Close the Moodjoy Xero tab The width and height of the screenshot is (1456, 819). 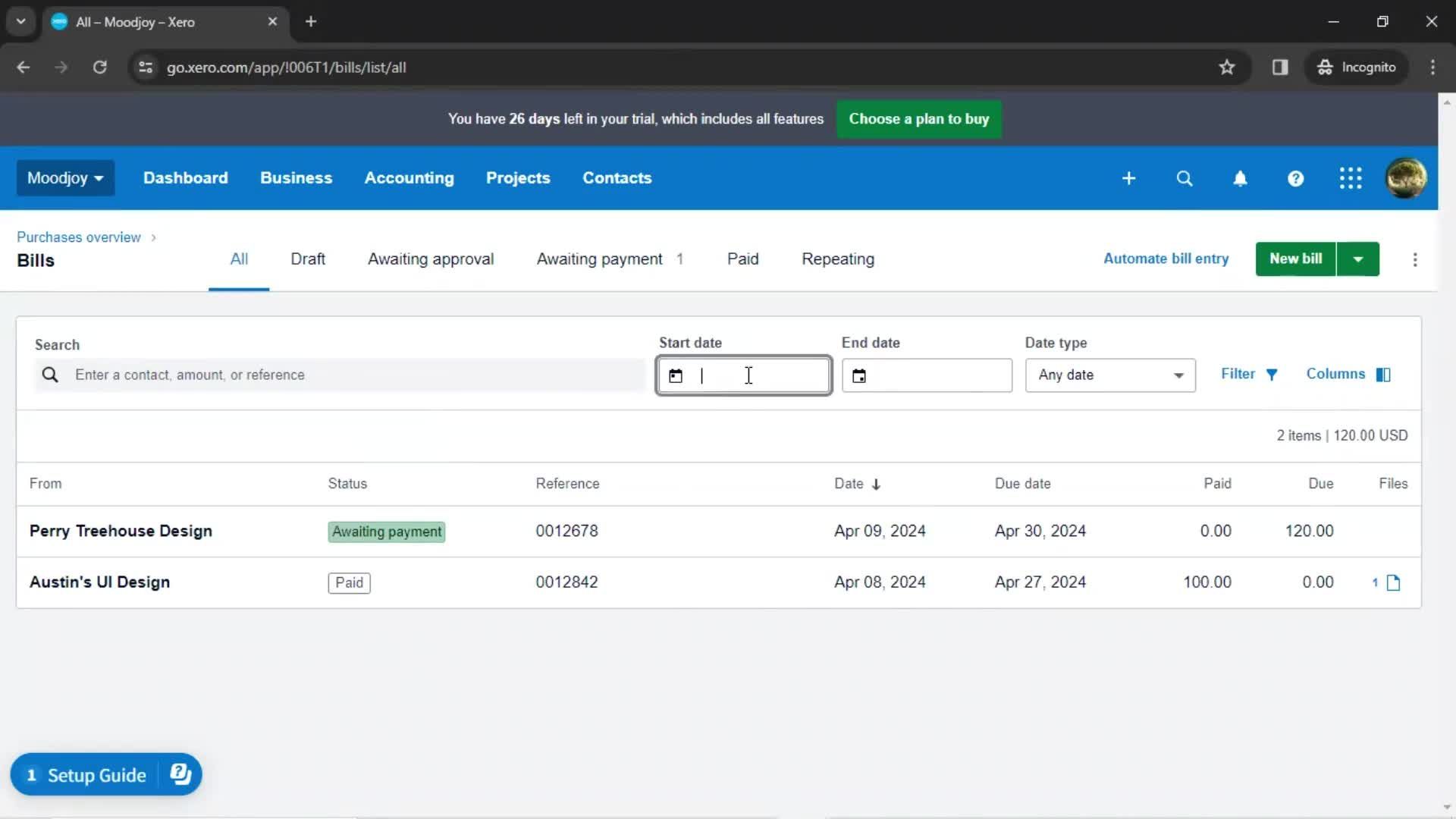(272, 21)
